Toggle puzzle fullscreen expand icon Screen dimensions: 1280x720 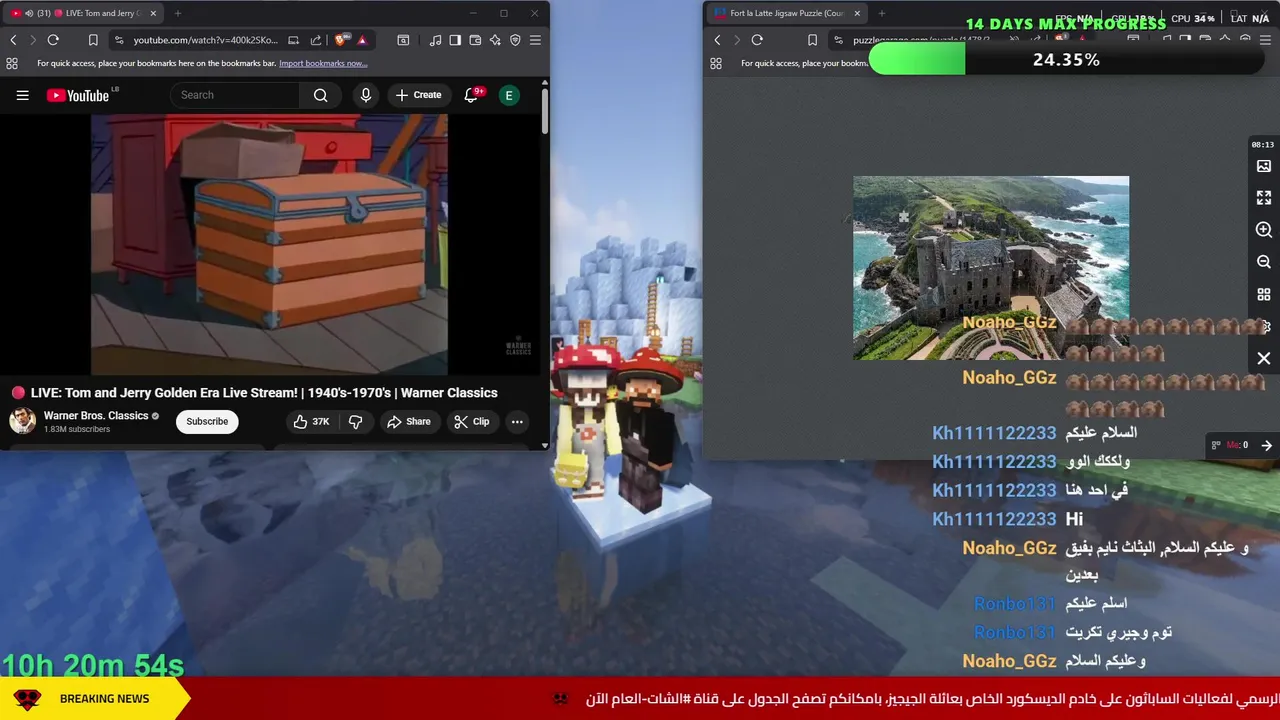coord(1264,198)
